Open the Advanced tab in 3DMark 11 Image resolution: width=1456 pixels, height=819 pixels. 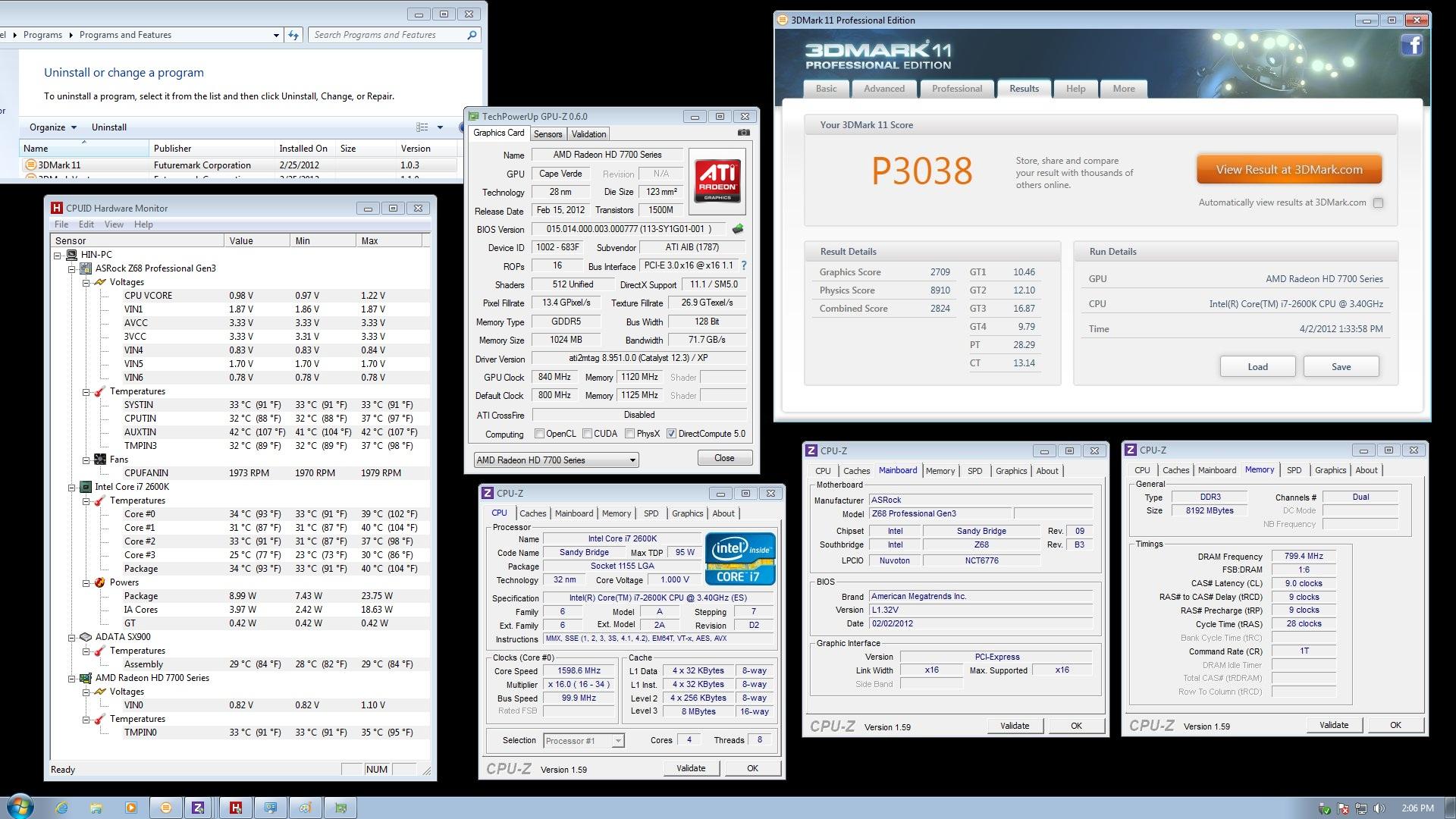[x=884, y=89]
